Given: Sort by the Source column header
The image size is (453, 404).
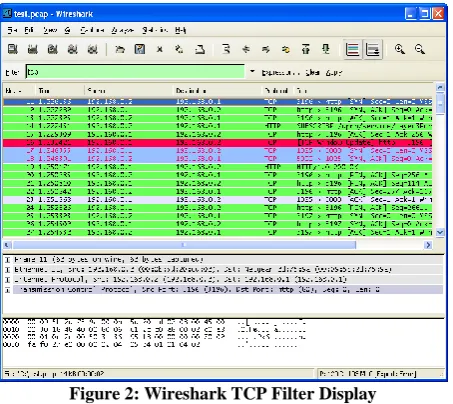Looking at the screenshot, I should pyautogui.click(x=128, y=90).
